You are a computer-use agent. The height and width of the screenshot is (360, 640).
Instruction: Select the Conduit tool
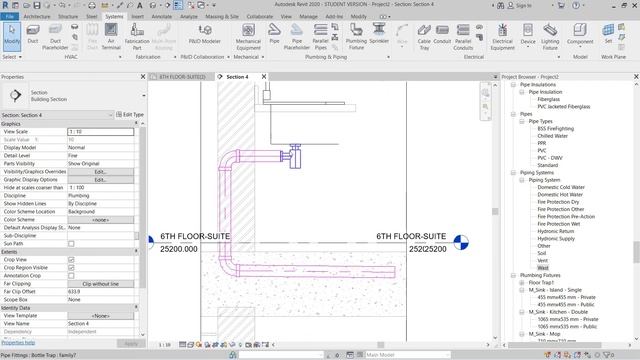(x=442, y=34)
